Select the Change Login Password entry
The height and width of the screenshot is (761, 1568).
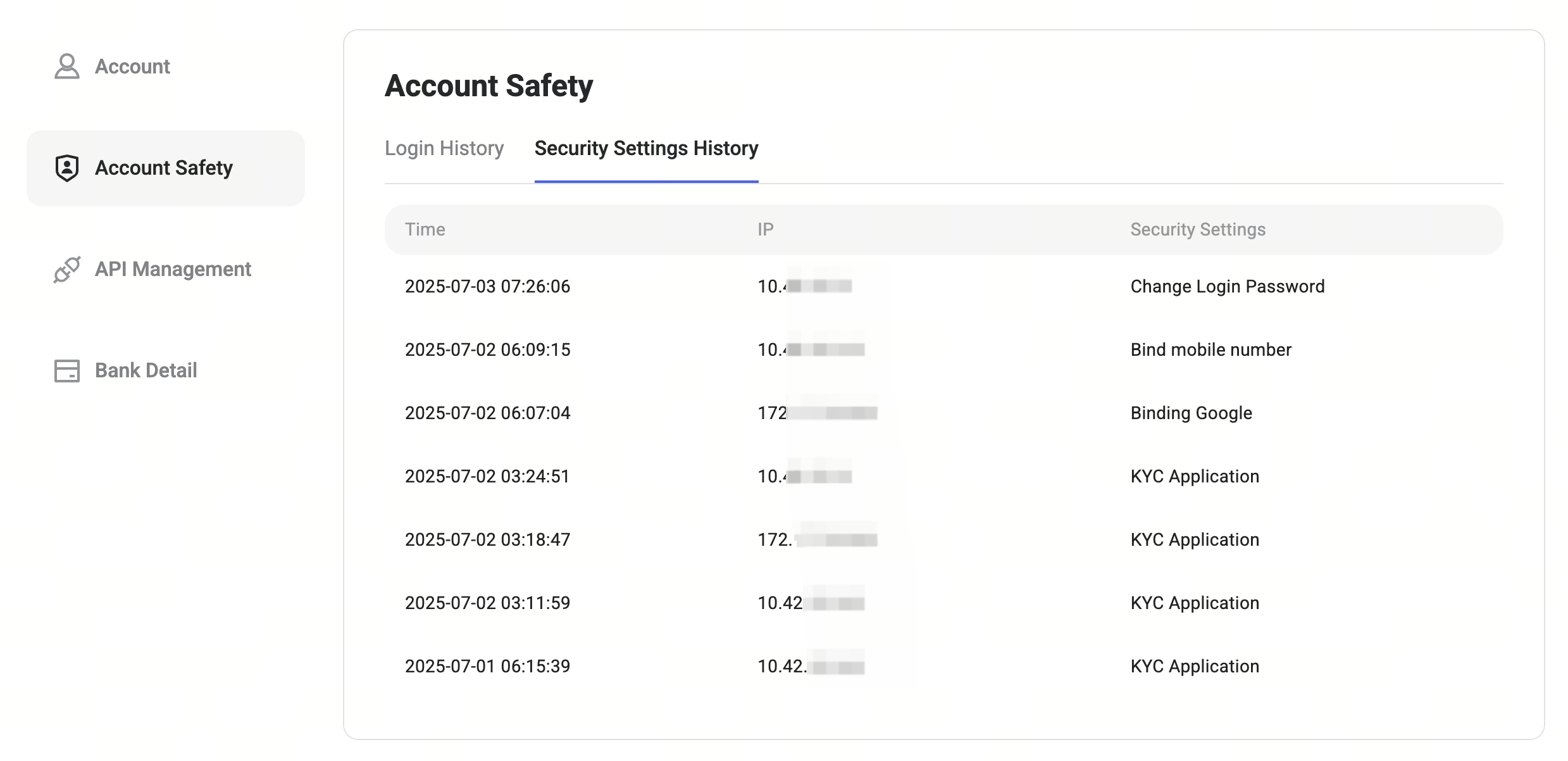(x=1227, y=286)
